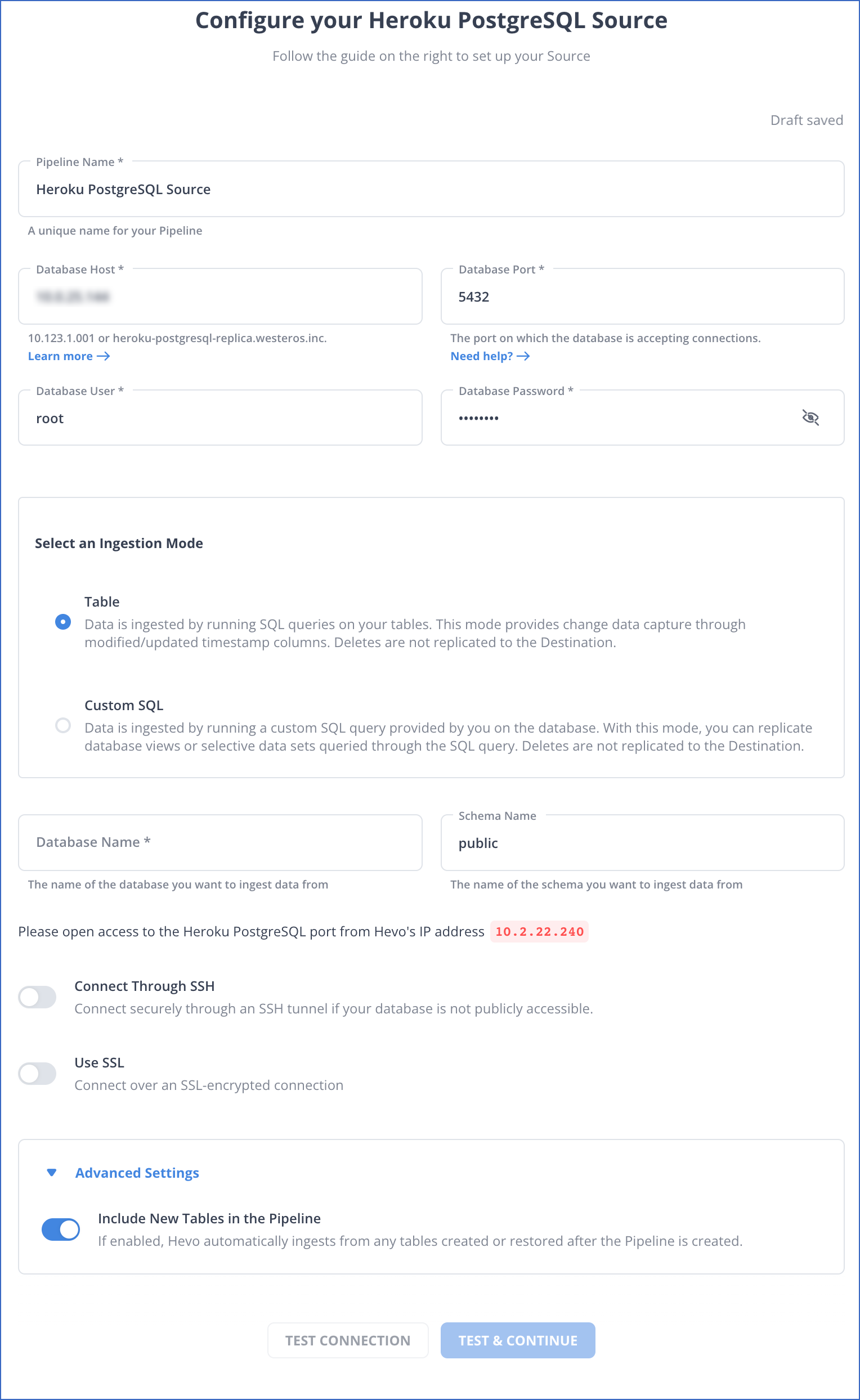
Task: Click 'A unique name for your Pipeline' hint
Action: pyautogui.click(x=115, y=230)
